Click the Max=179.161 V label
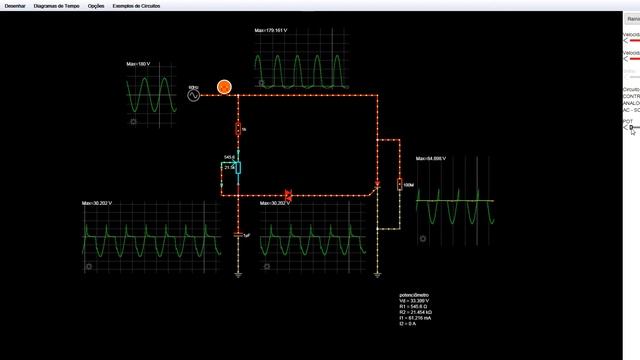Viewport: 640px width, 360px height. point(271,31)
